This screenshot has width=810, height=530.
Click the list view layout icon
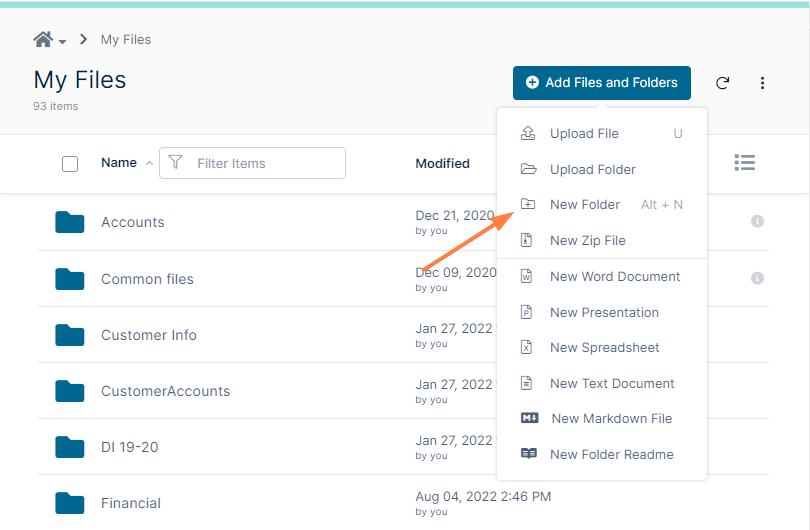coord(744,162)
